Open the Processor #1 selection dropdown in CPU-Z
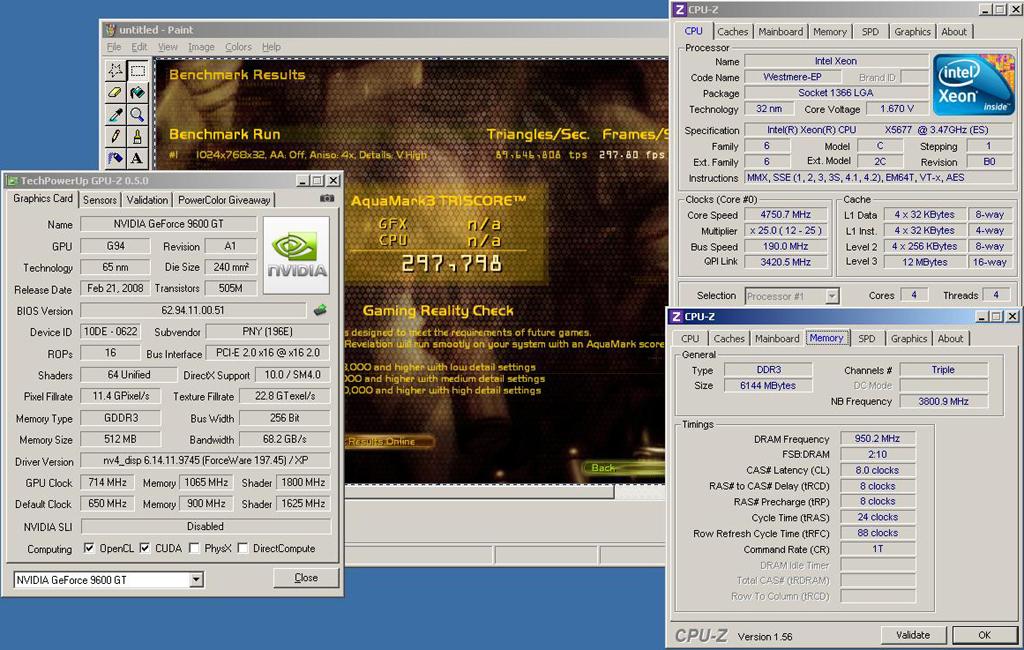1024x650 pixels. coord(831,296)
